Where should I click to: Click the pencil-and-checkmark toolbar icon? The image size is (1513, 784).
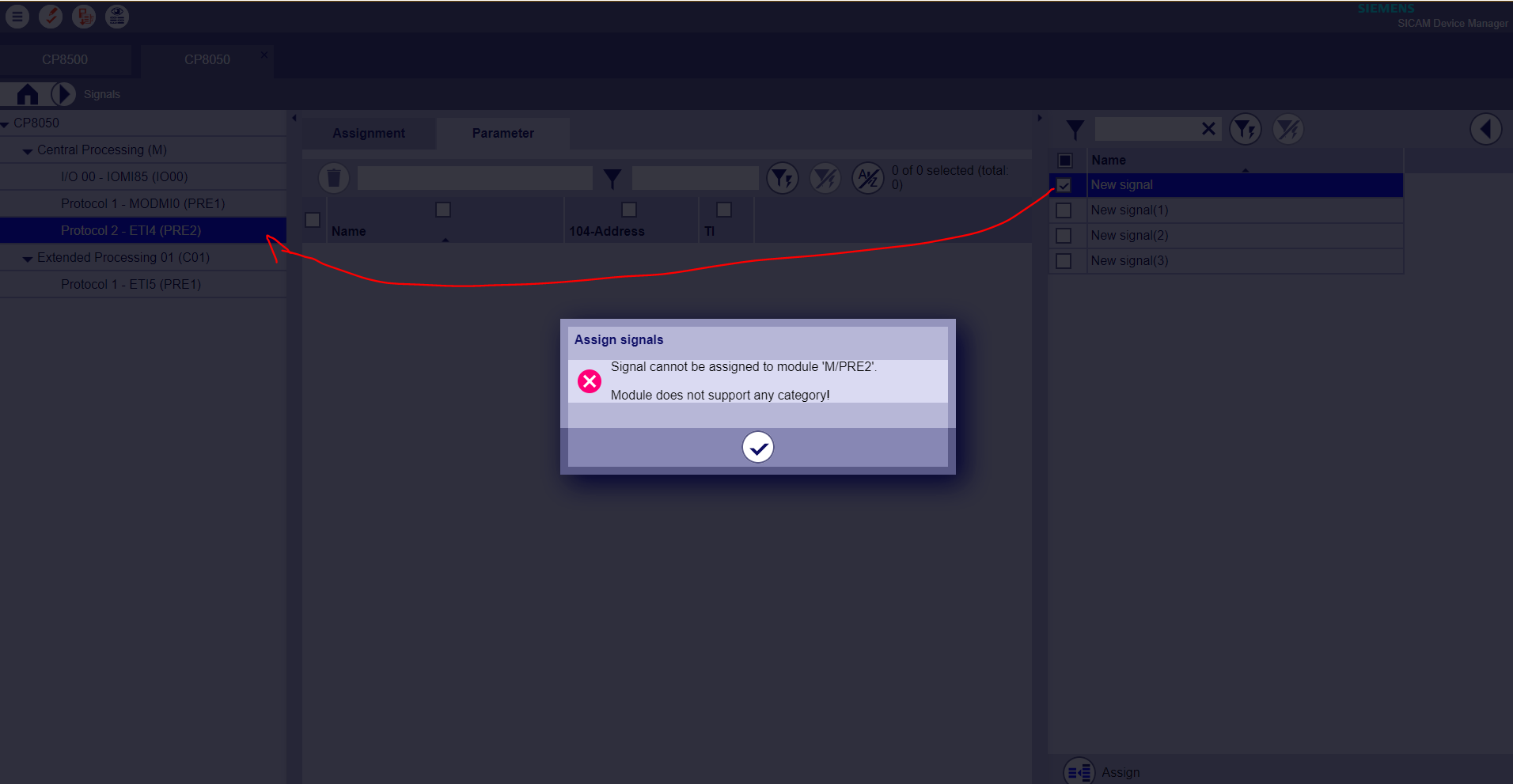coord(51,17)
